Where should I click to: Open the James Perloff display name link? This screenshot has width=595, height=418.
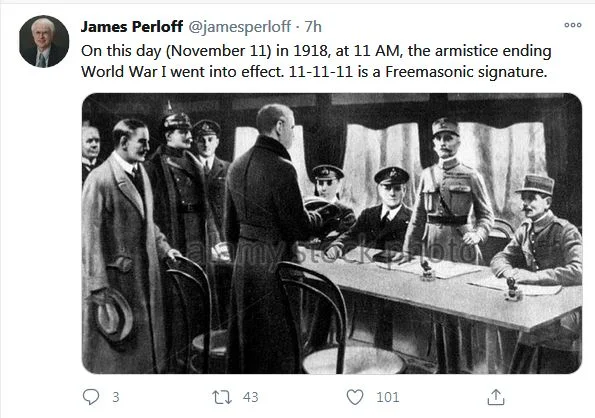point(132,27)
